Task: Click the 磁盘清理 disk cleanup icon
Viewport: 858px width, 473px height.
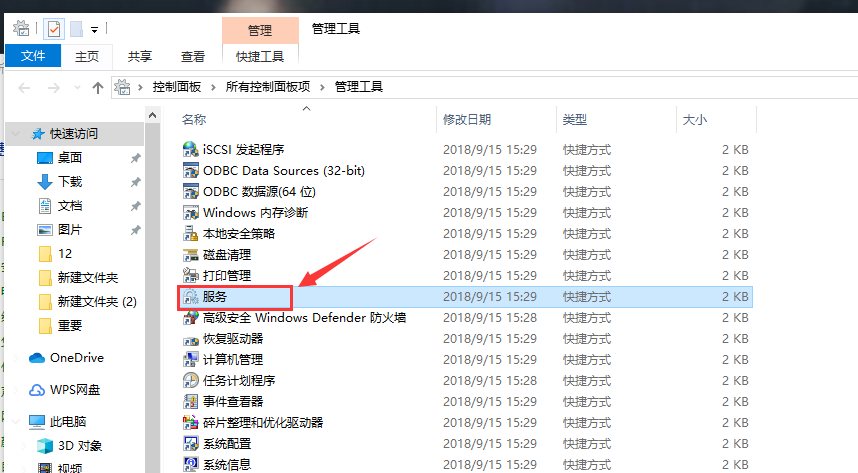Action: (x=190, y=254)
